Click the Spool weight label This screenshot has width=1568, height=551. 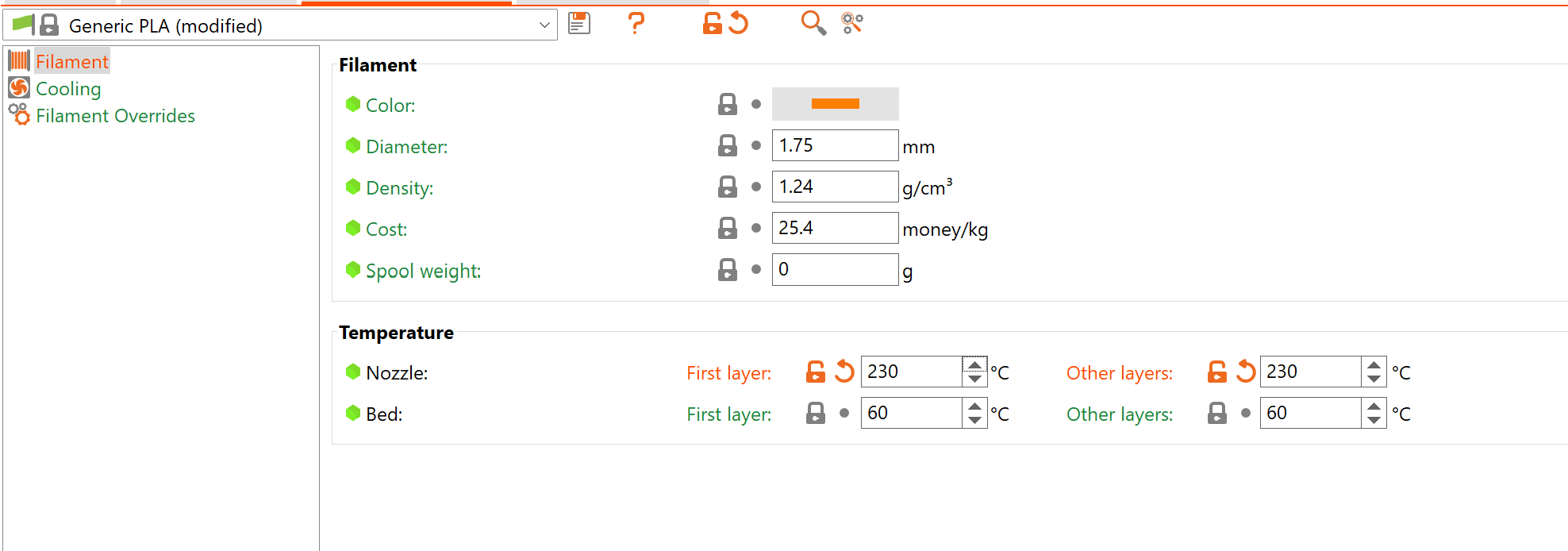[x=423, y=271]
